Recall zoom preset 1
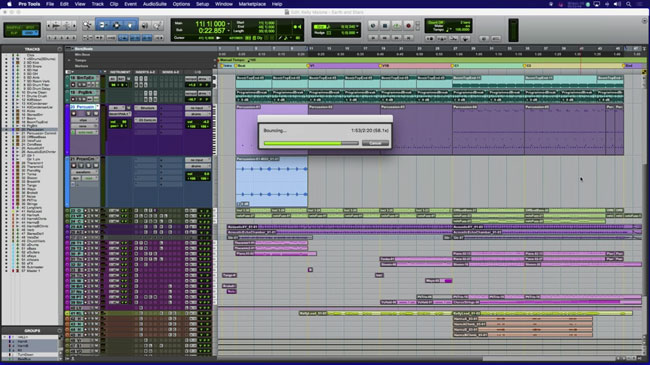This screenshot has width=650, height=365. click(x=49, y=38)
